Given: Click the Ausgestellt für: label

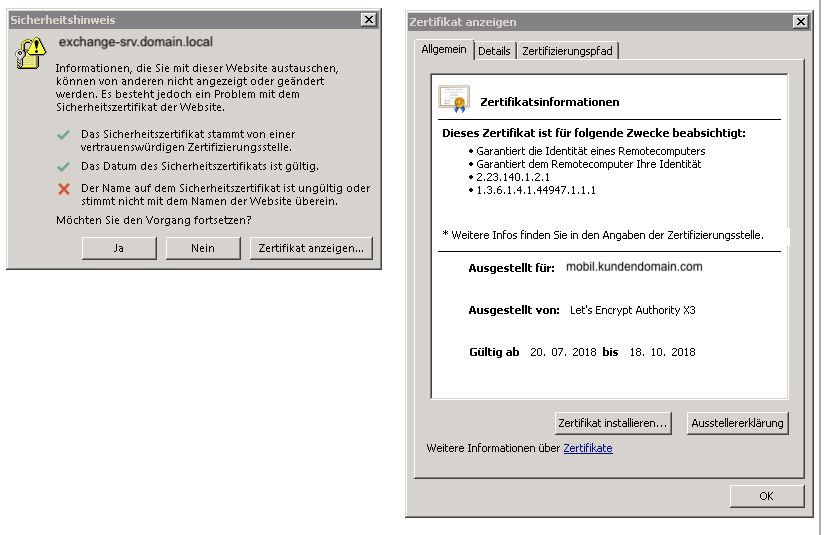Looking at the screenshot, I should point(511,268).
